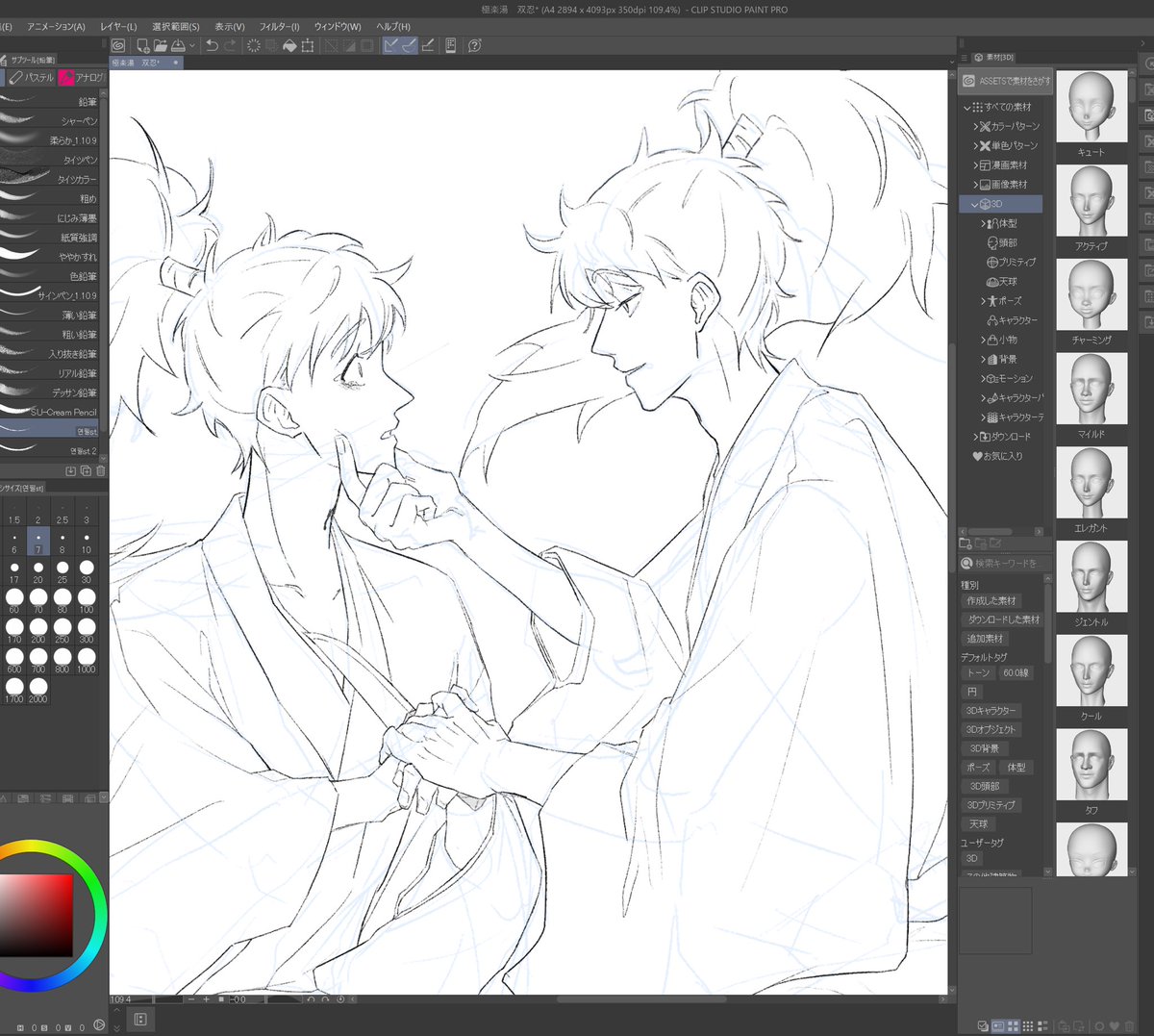Viewport: 1154px width, 1036px height.
Task: Choose brush size 100 preset
Action: (x=87, y=602)
